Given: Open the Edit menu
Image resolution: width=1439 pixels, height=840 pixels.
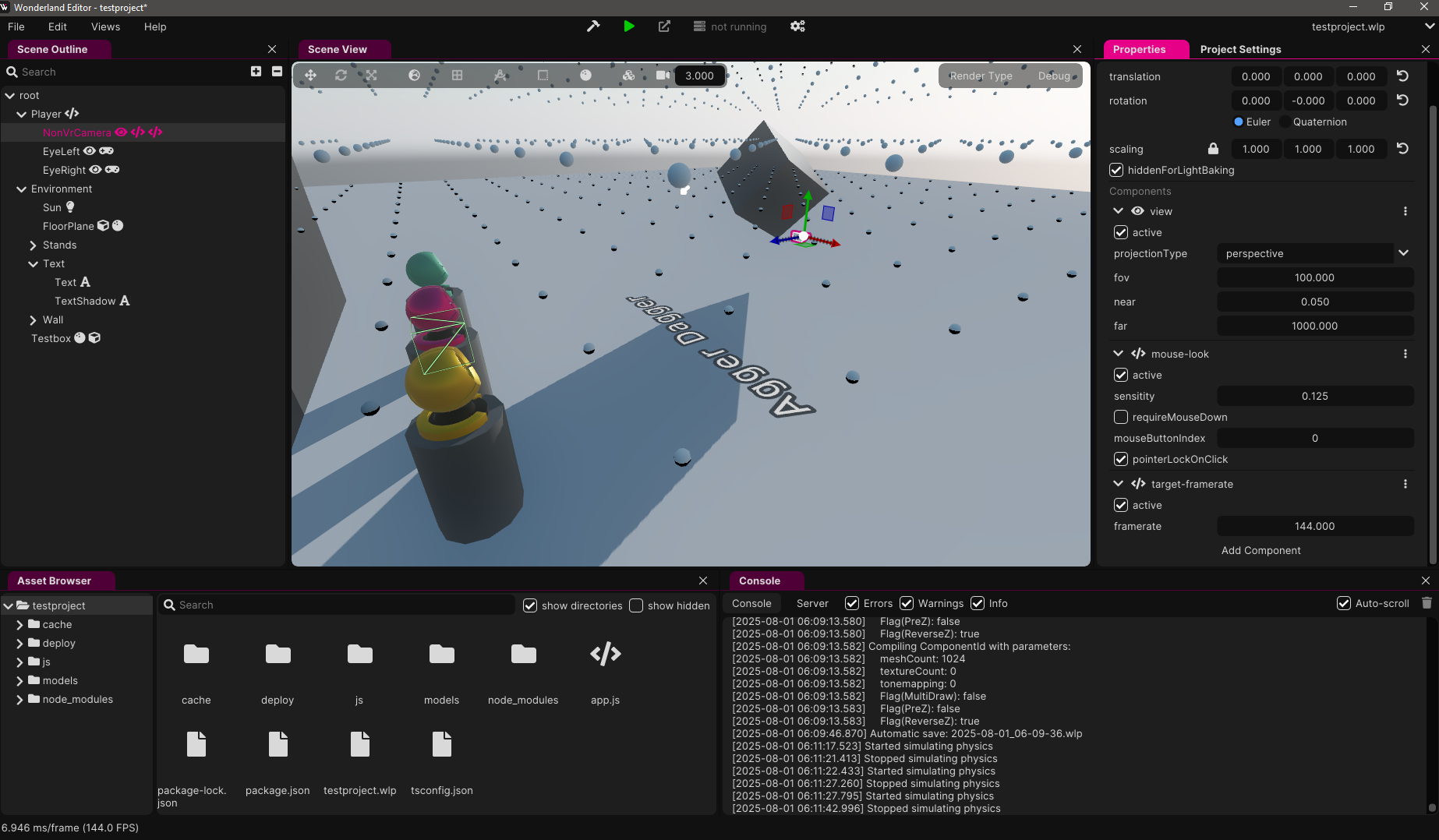Looking at the screenshot, I should coord(58,26).
